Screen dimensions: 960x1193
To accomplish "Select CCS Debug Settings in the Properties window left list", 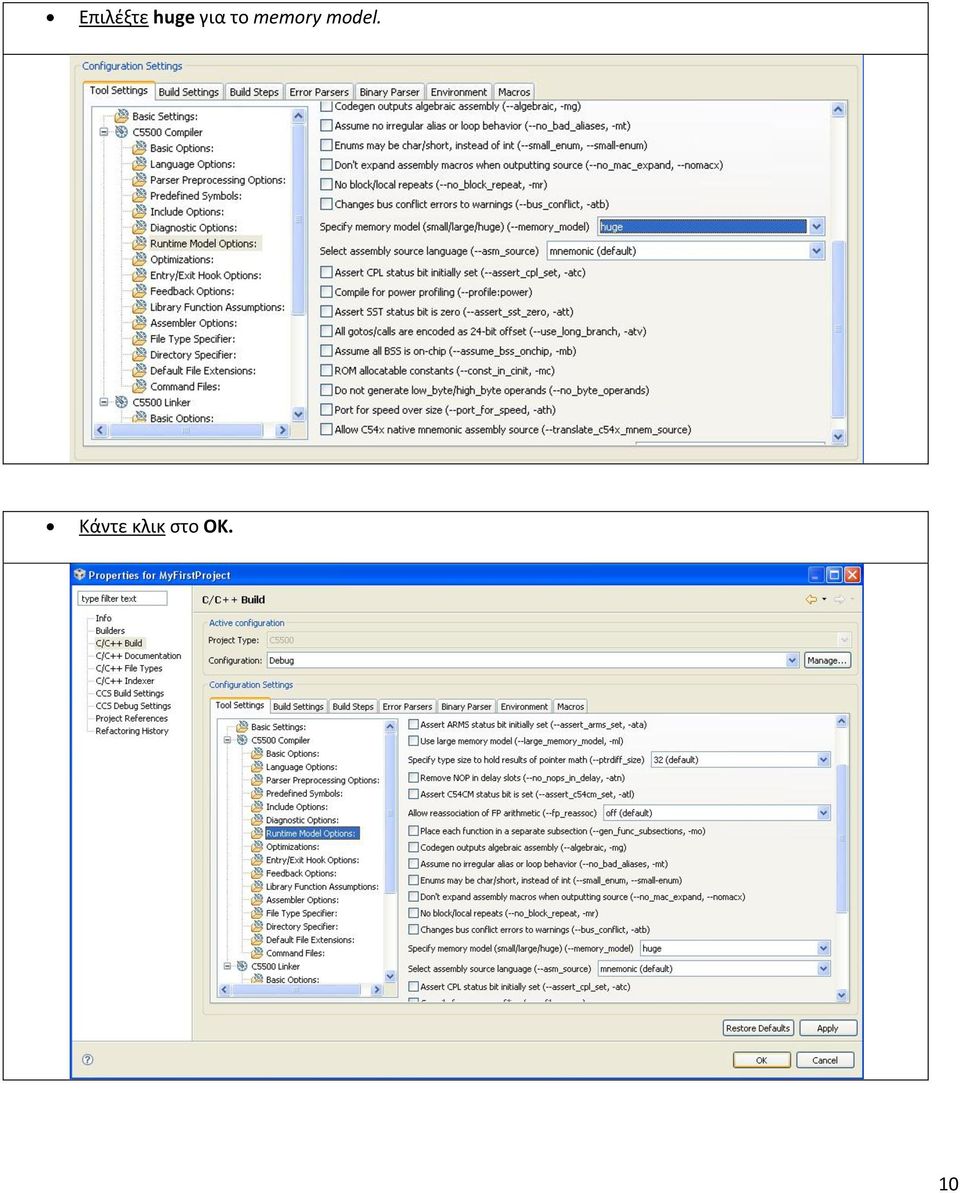I will (x=133, y=706).
